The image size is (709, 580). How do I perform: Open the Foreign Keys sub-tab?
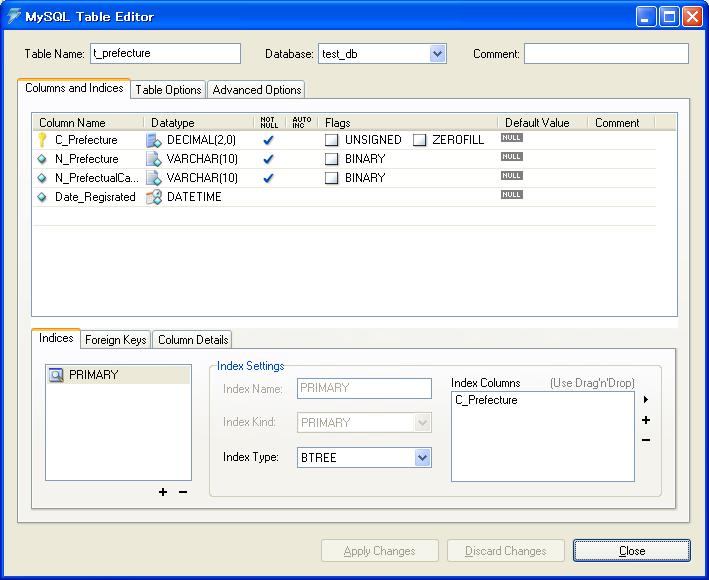[116, 340]
